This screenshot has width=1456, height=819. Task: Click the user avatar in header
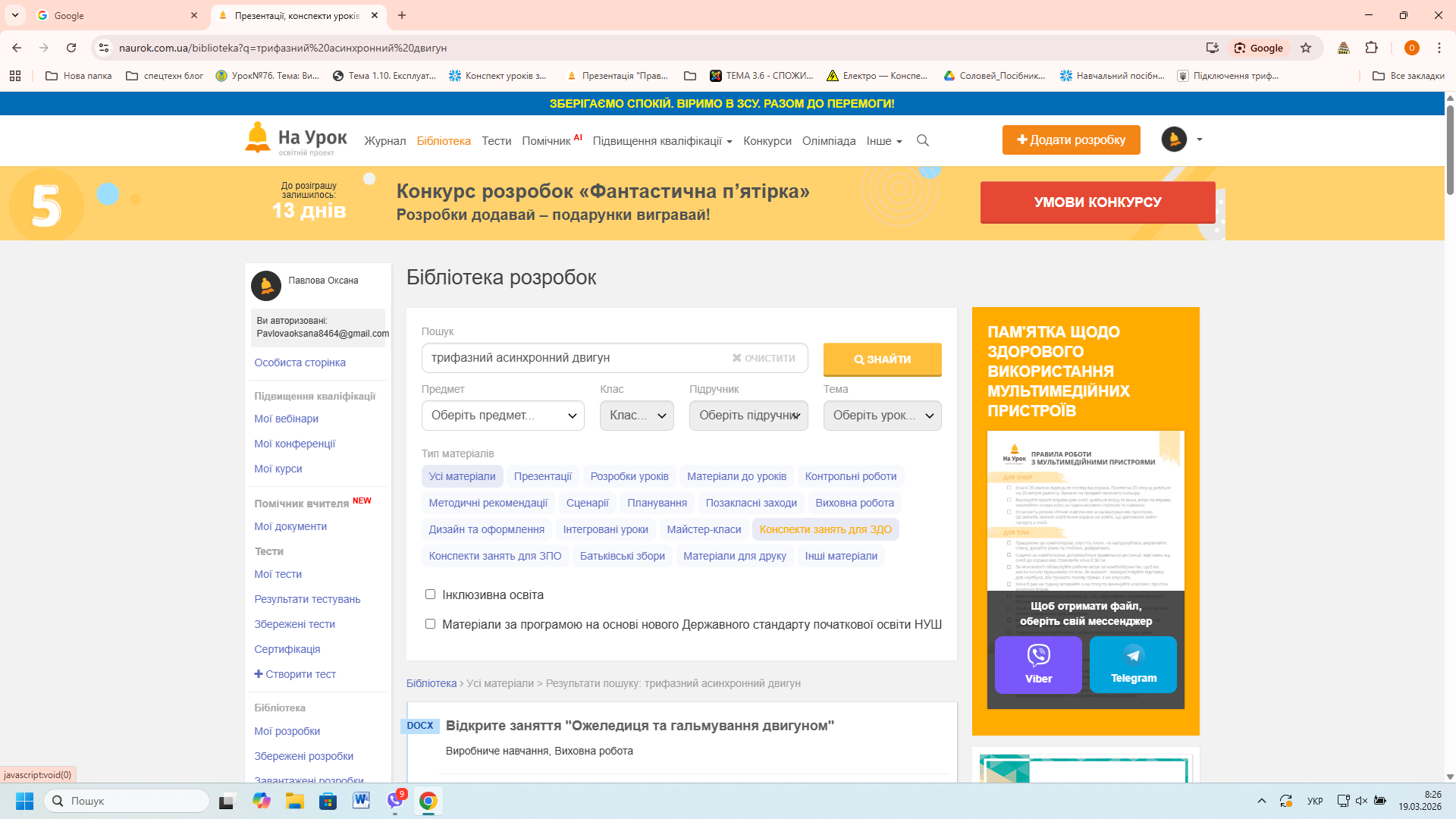pyautogui.click(x=1174, y=140)
